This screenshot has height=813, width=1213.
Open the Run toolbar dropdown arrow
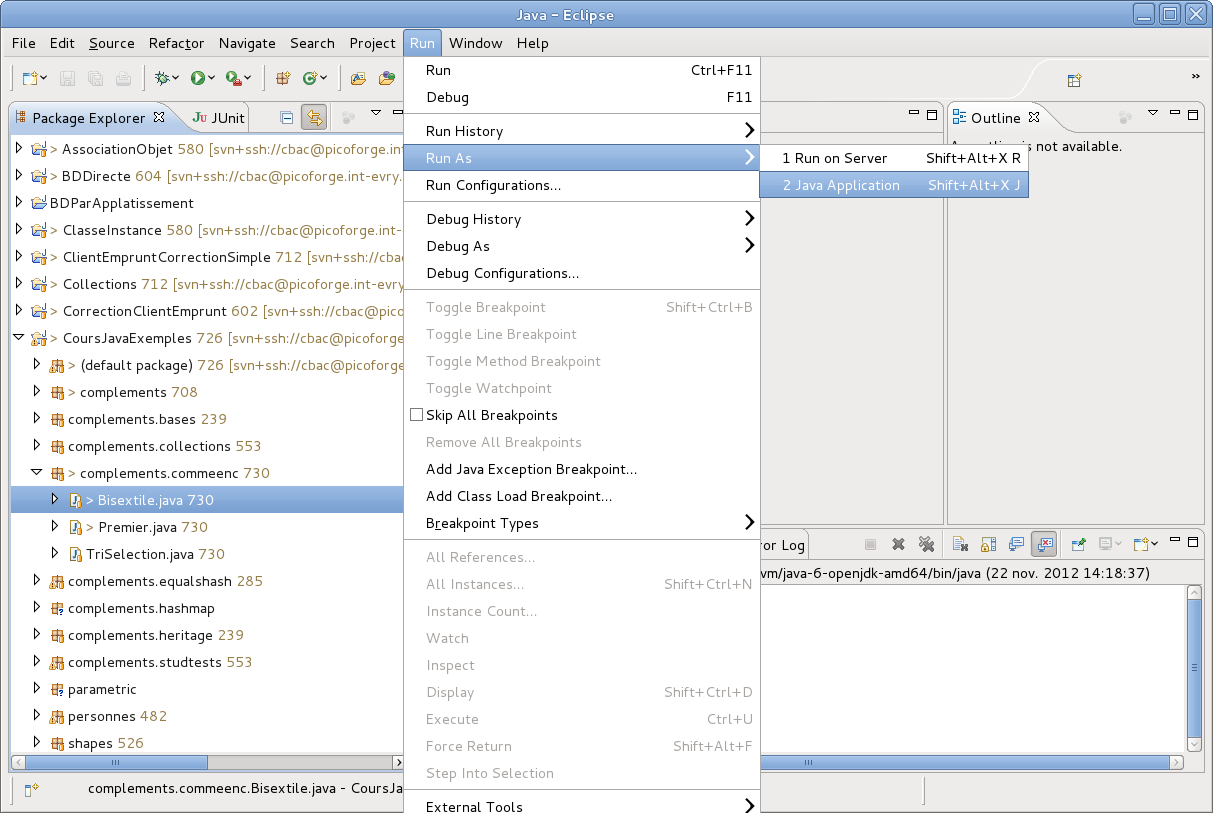point(212,78)
